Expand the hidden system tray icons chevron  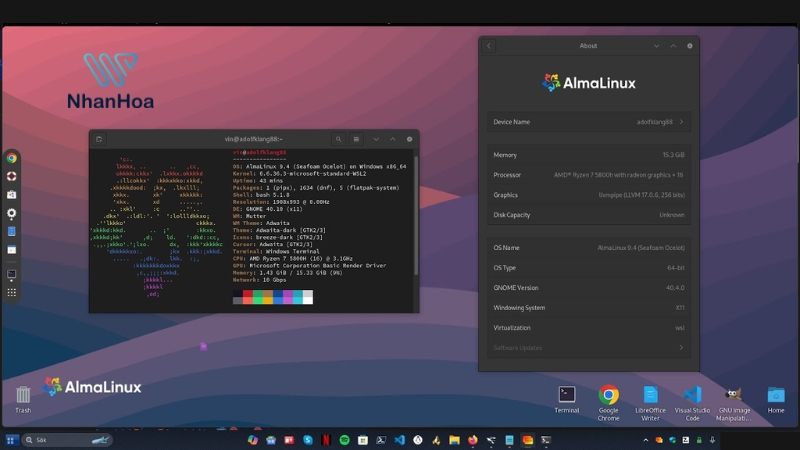coord(645,440)
